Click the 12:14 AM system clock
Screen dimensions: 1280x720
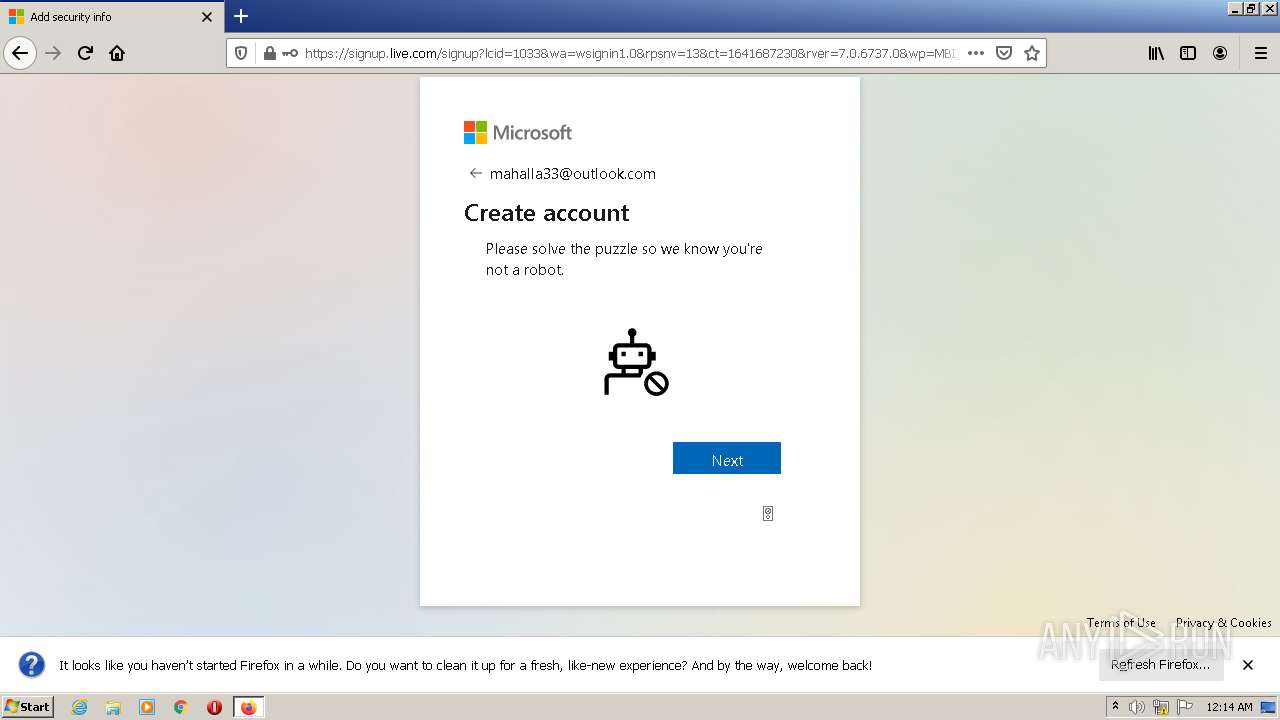pyautogui.click(x=1229, y=707)
